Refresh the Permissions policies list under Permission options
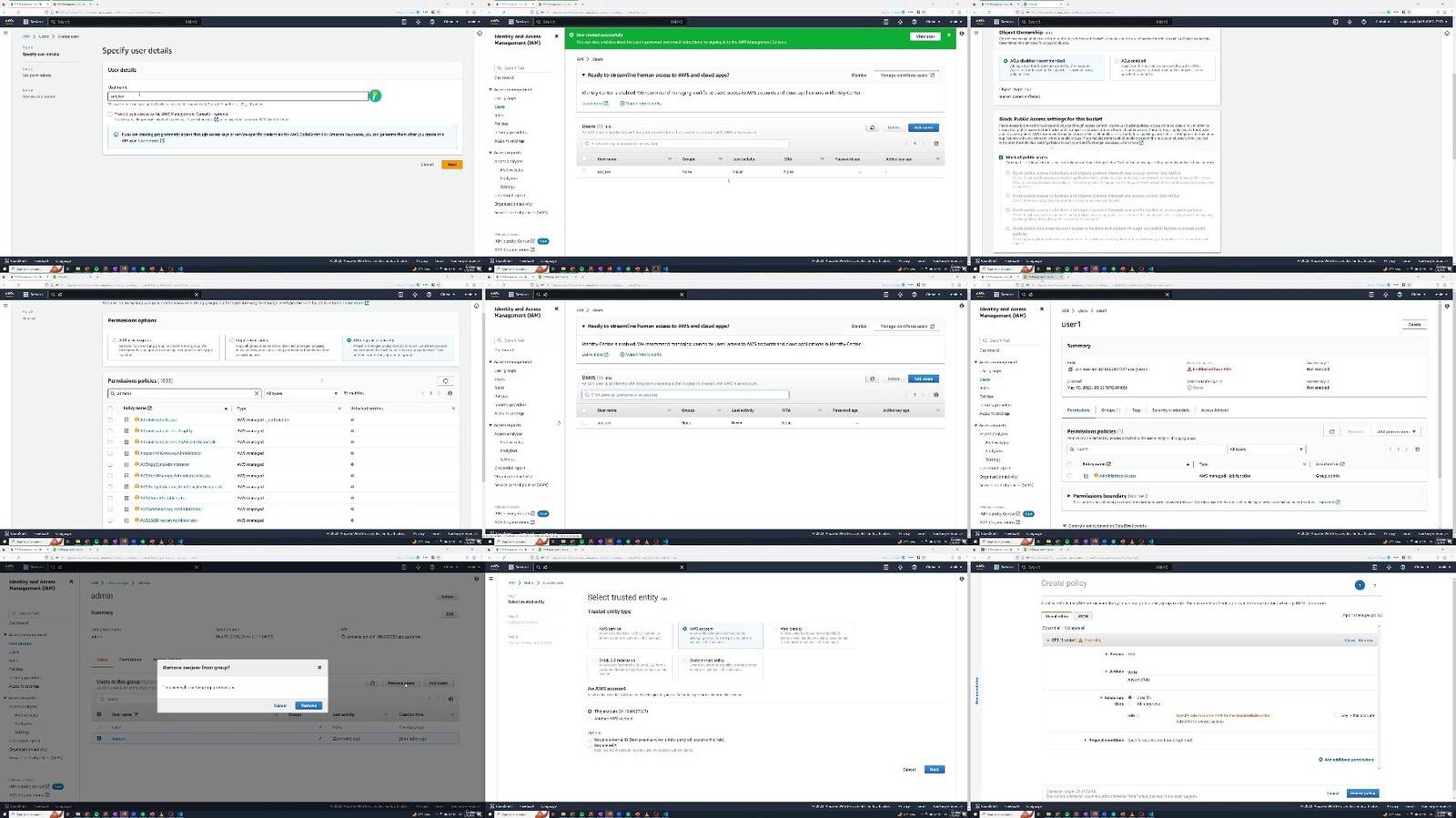The width and height of the screenshot is (1456, 818). click(445, 381)
